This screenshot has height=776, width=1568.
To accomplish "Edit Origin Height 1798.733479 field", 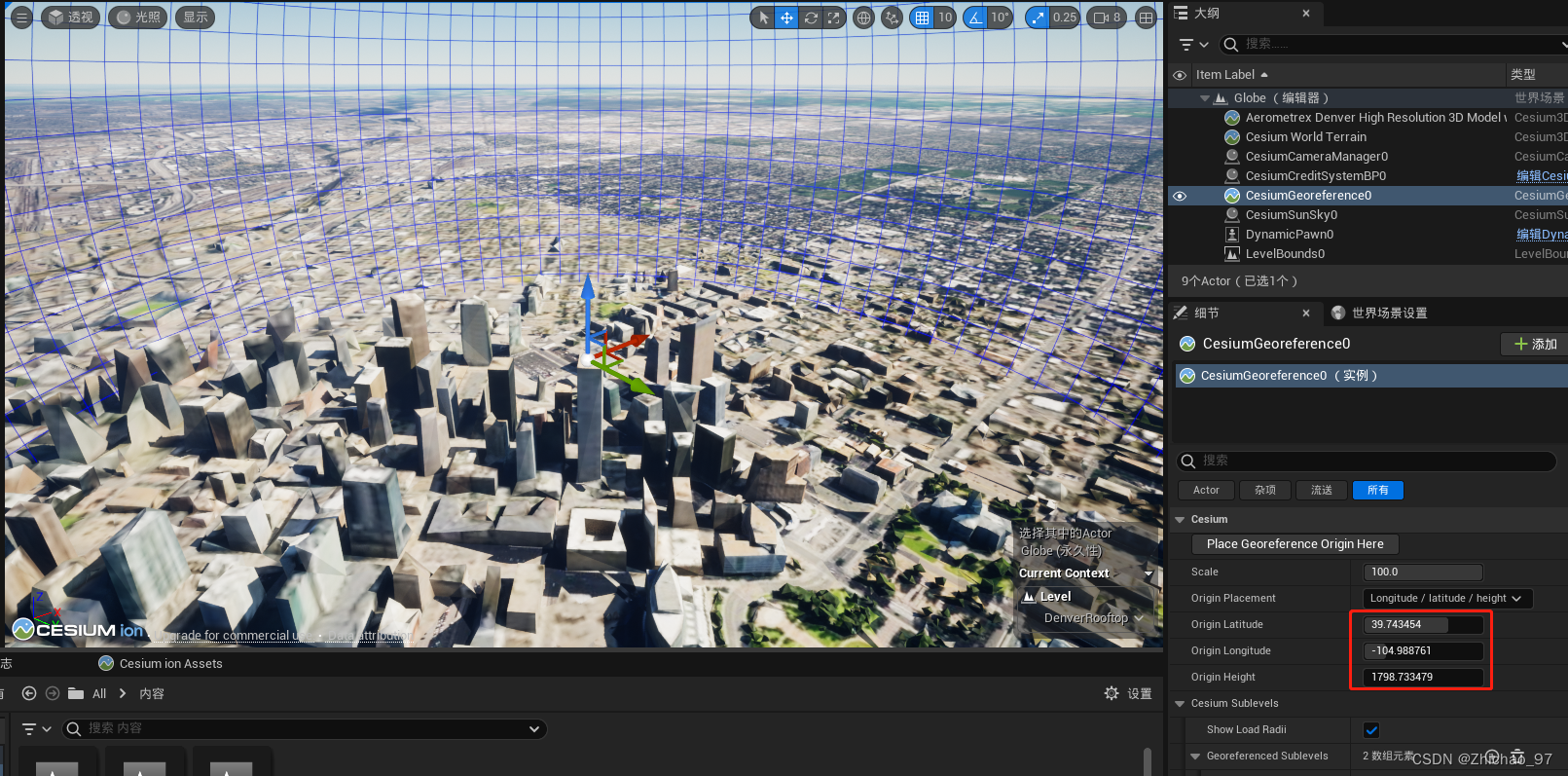I will [1423, 678].
